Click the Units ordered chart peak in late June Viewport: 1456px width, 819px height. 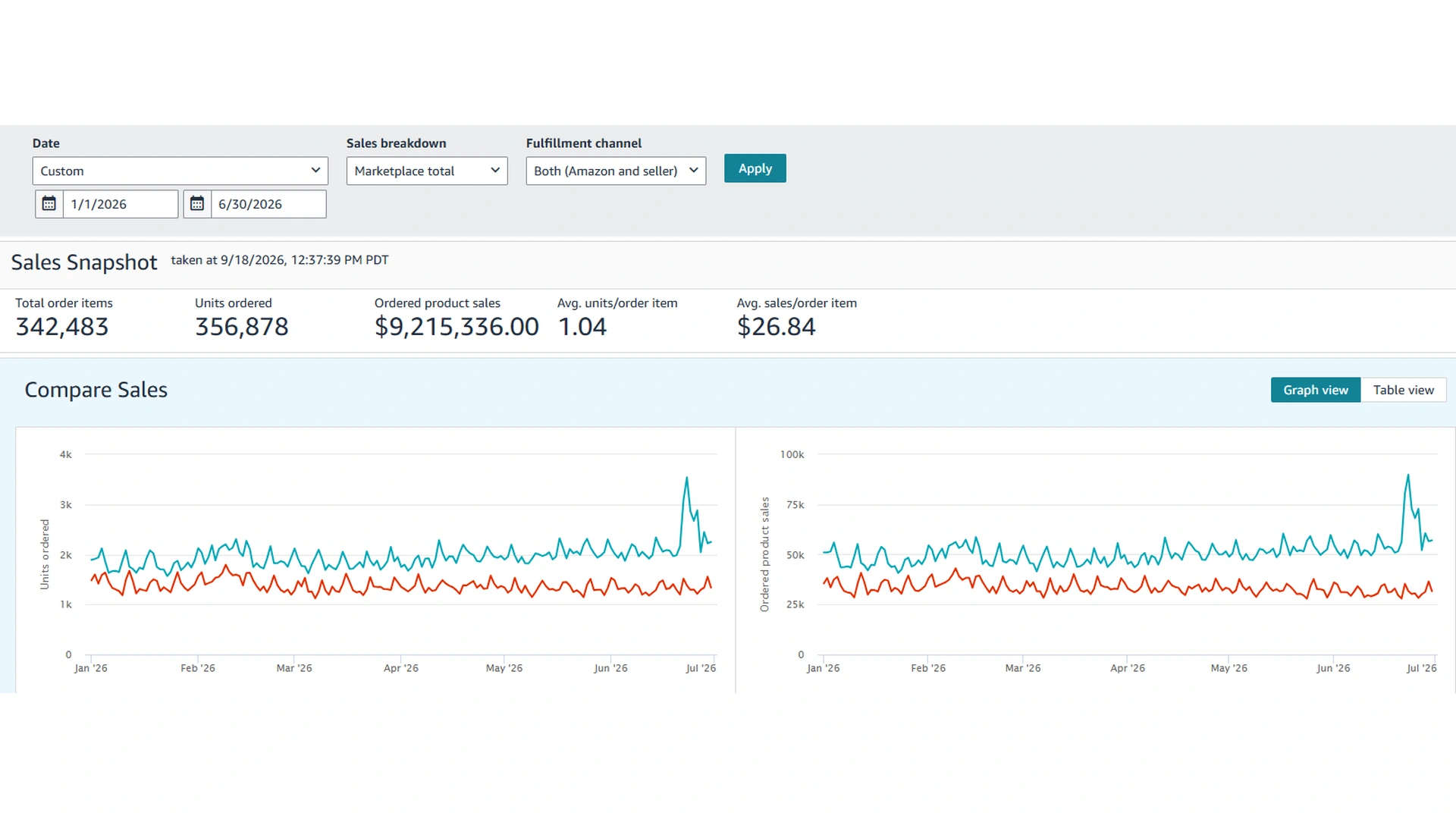pos(687,478)
